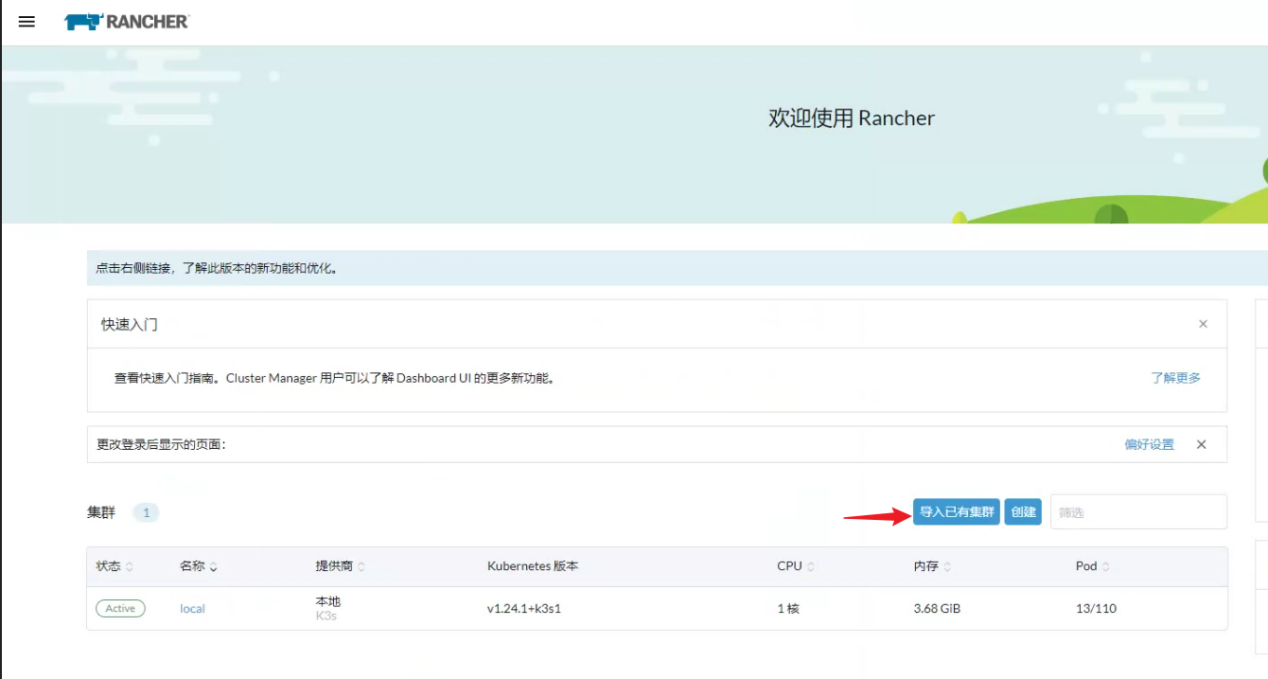This screenshot has width=1268, height=679.
Task: Click the cluster count badge next to 集群
Action: pyautogui.click(x=146, y=513)
